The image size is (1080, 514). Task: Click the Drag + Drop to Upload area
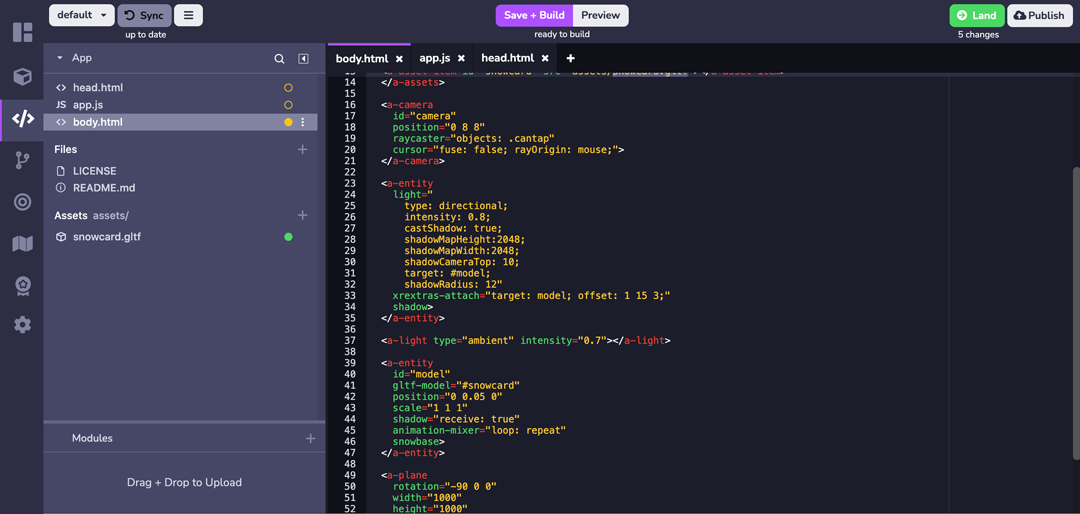coord(184,482)
